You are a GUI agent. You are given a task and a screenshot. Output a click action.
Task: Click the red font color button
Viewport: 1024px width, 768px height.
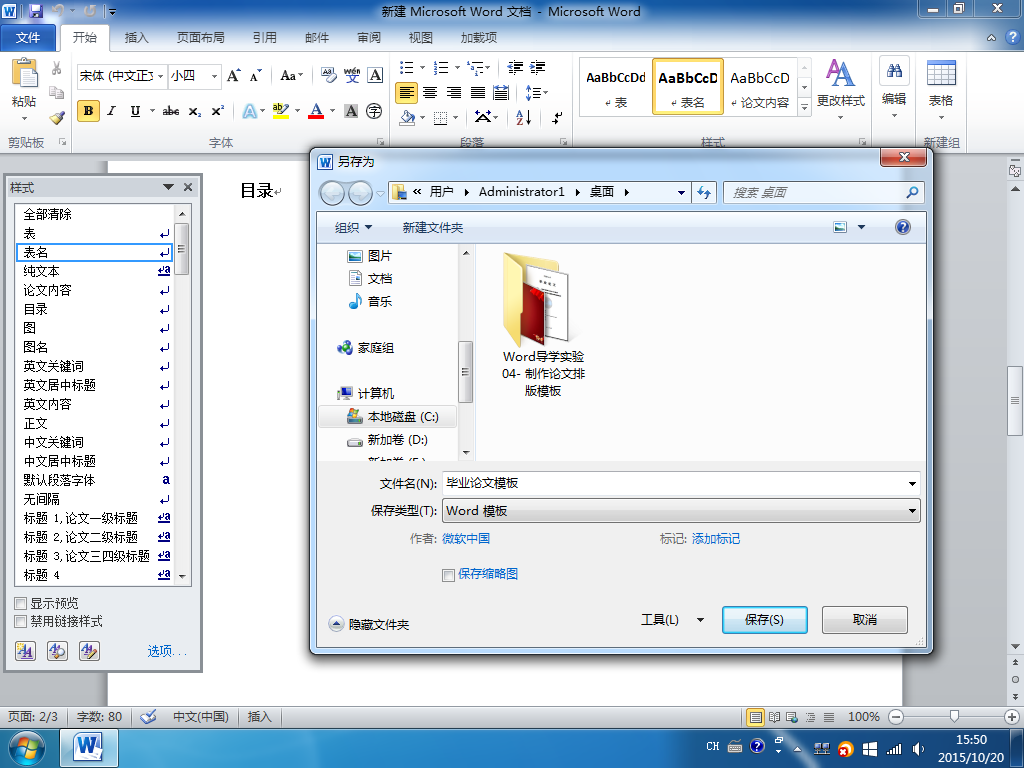[x=316, y=111]
